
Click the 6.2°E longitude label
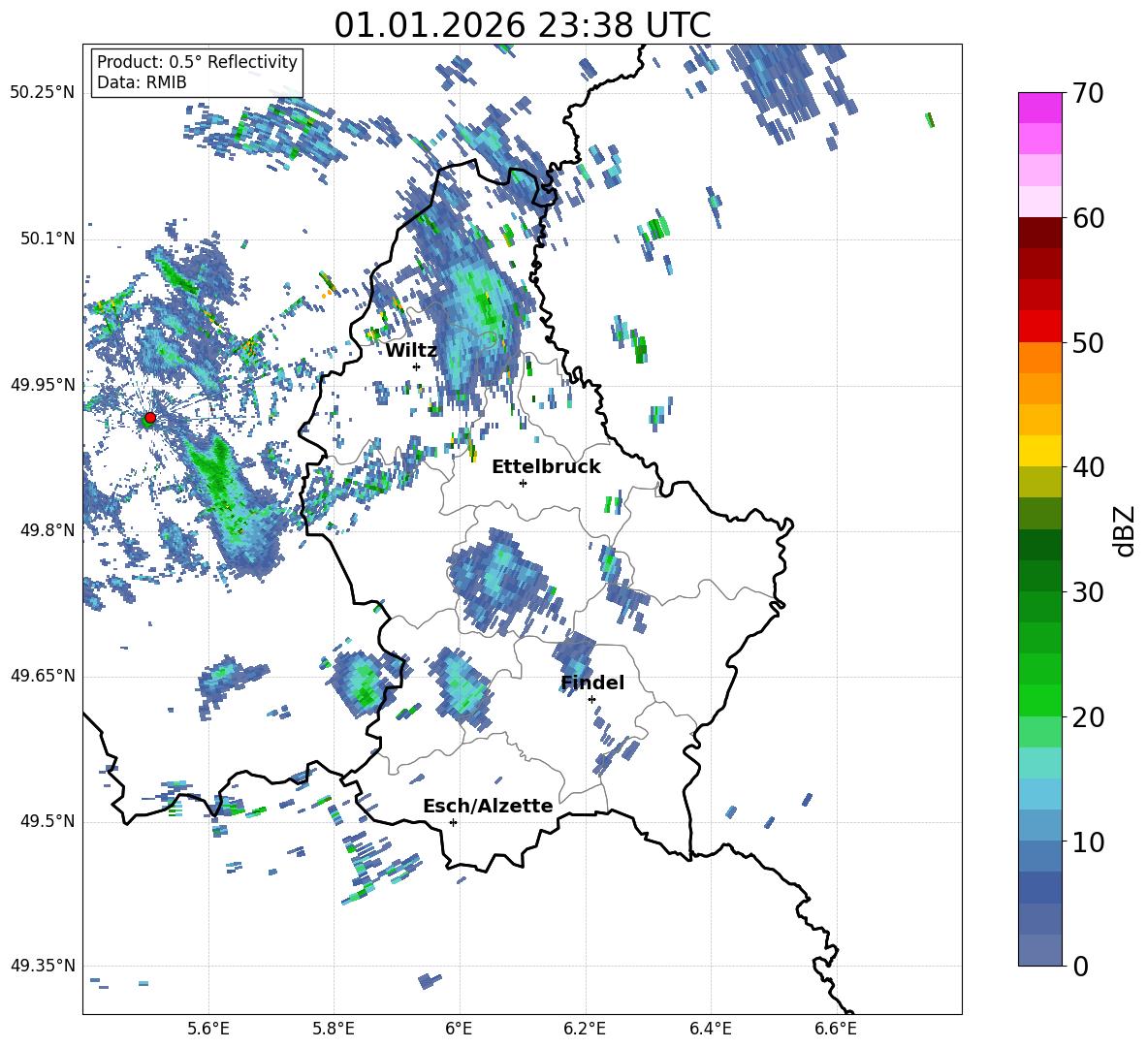pos(585,1029)
